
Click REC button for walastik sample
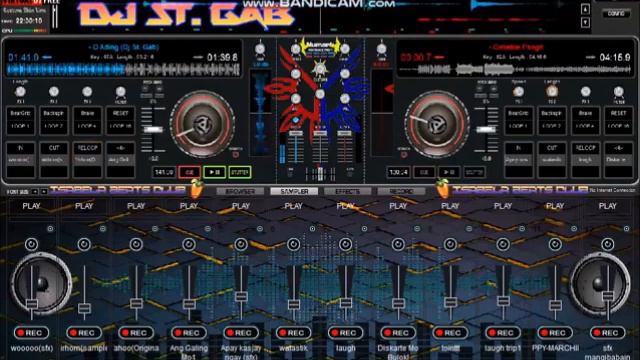click(293, 333)
